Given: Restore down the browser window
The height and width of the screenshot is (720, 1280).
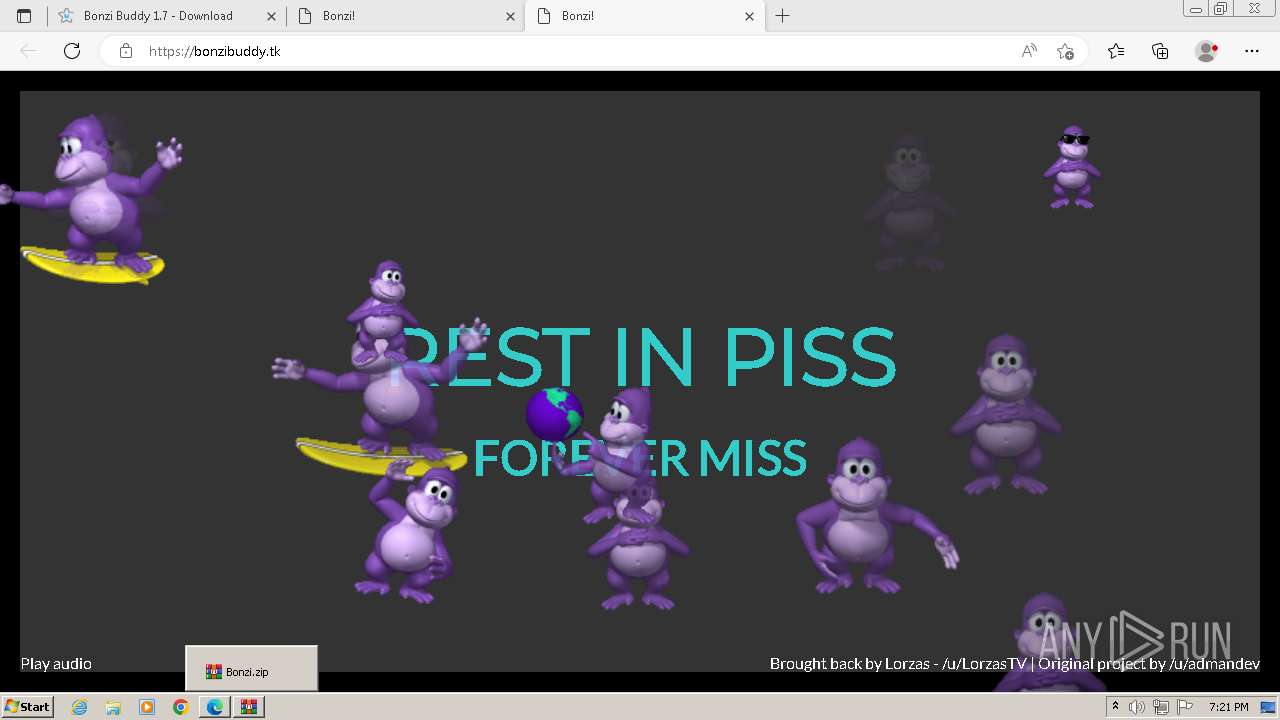Looking at the screenshot, I should pos(1221,9).
